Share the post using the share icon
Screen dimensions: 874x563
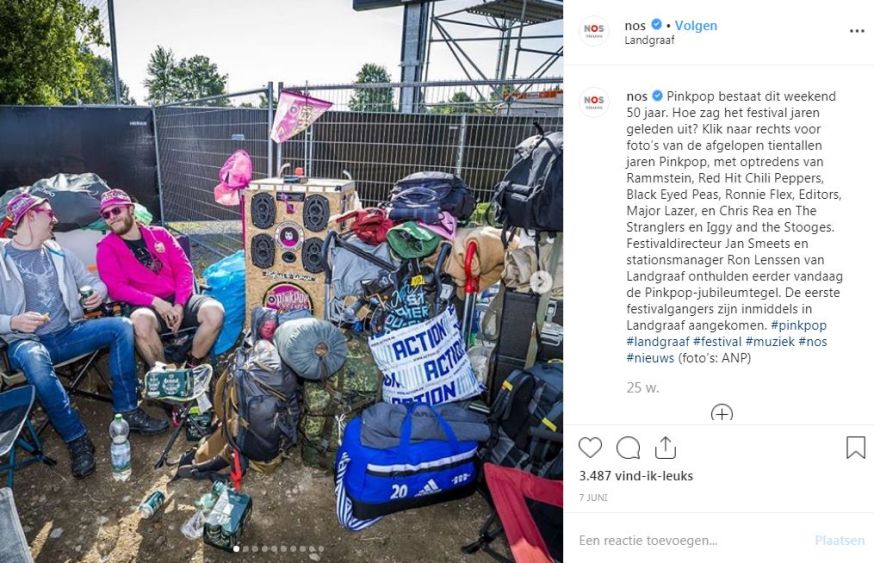tap(666, 448)
